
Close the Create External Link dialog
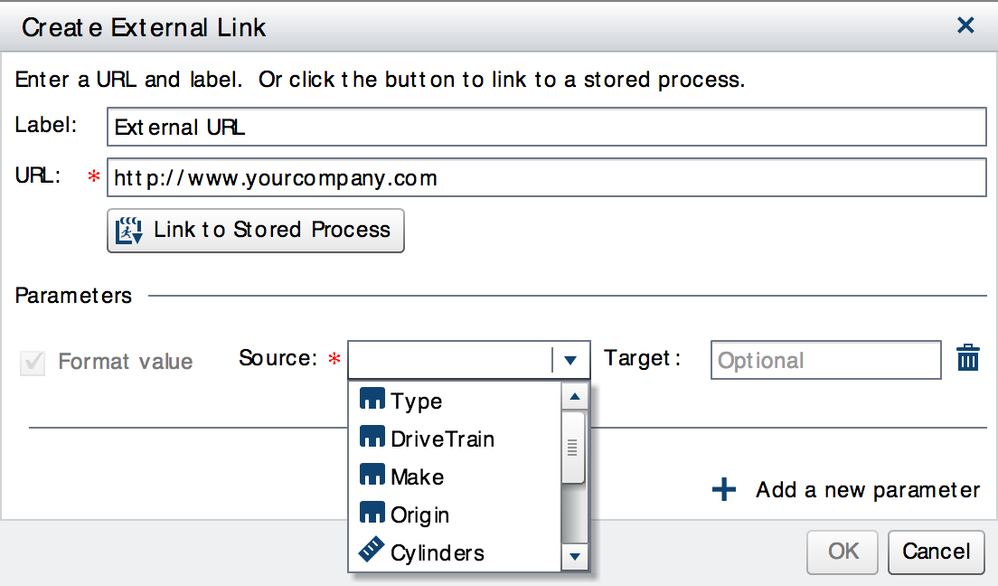(965, 26)
